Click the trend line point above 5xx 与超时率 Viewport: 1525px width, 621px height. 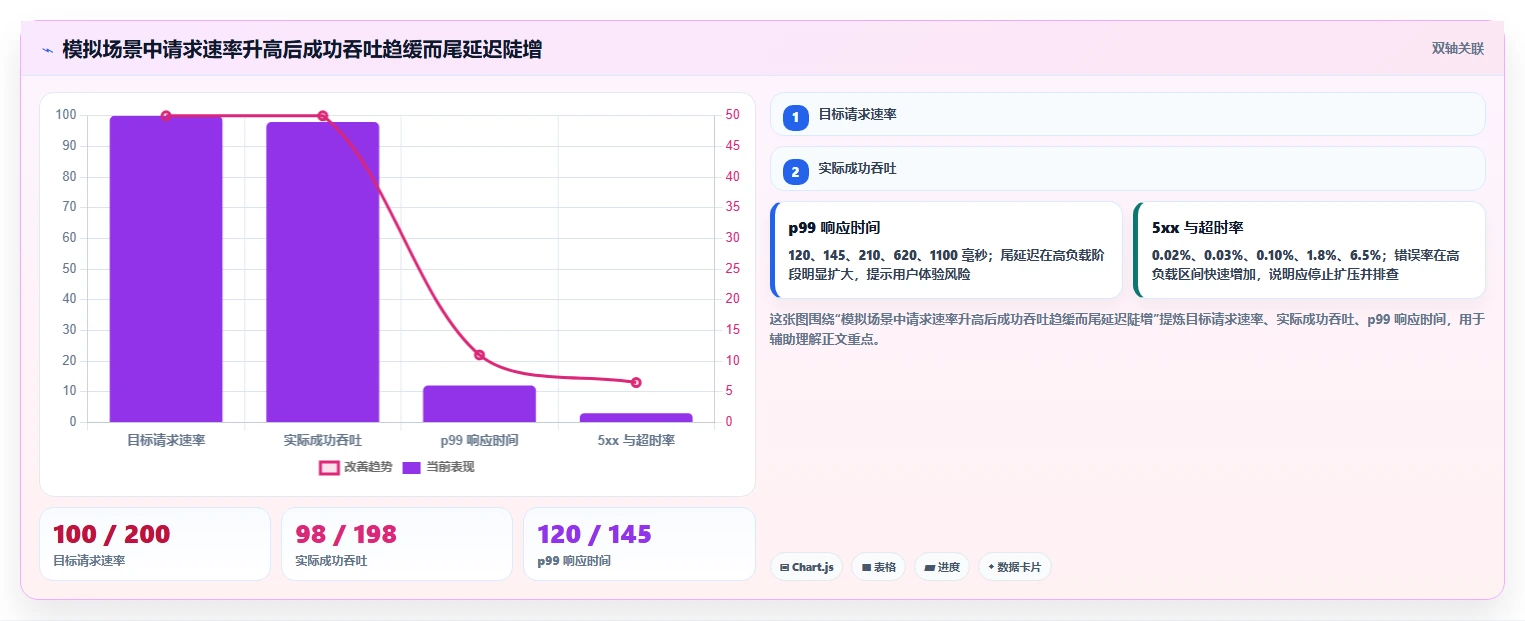[636, 382]
